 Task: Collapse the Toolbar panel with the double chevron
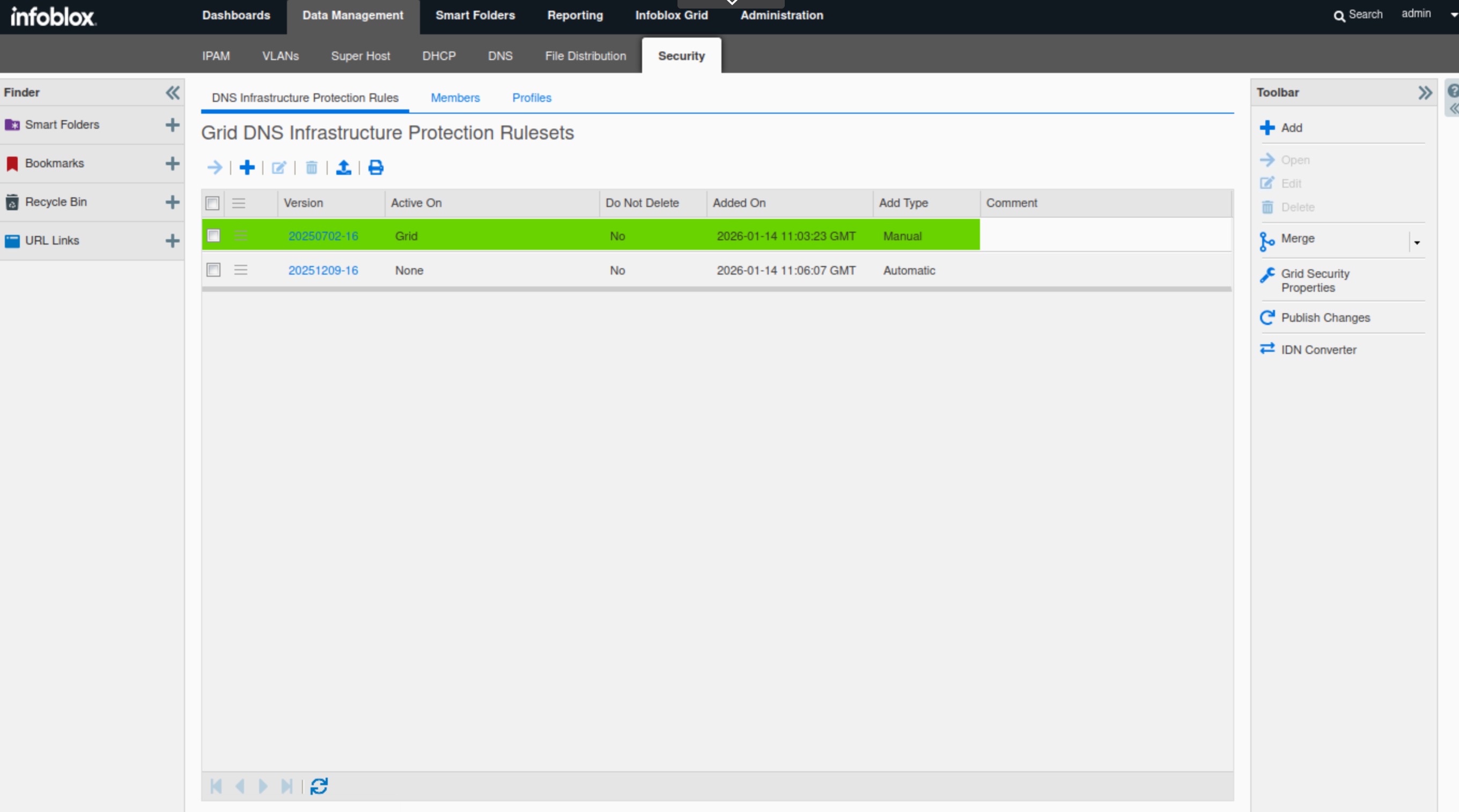1425,92
